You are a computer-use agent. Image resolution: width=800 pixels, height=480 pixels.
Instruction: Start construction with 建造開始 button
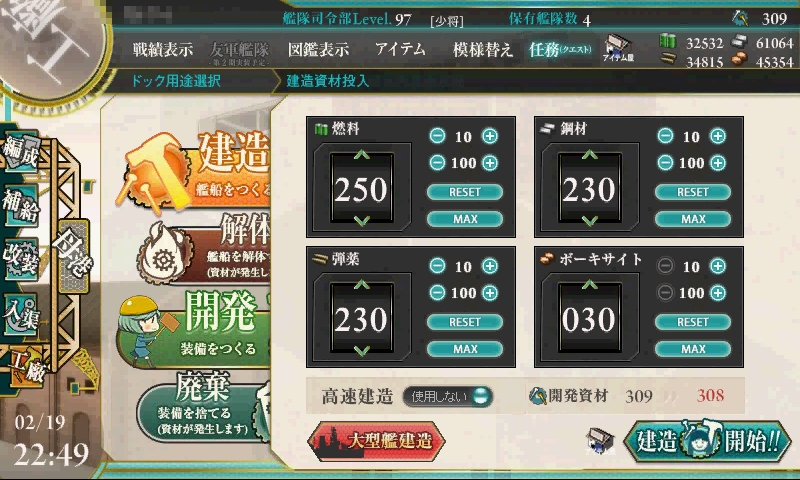pos(707,440)
